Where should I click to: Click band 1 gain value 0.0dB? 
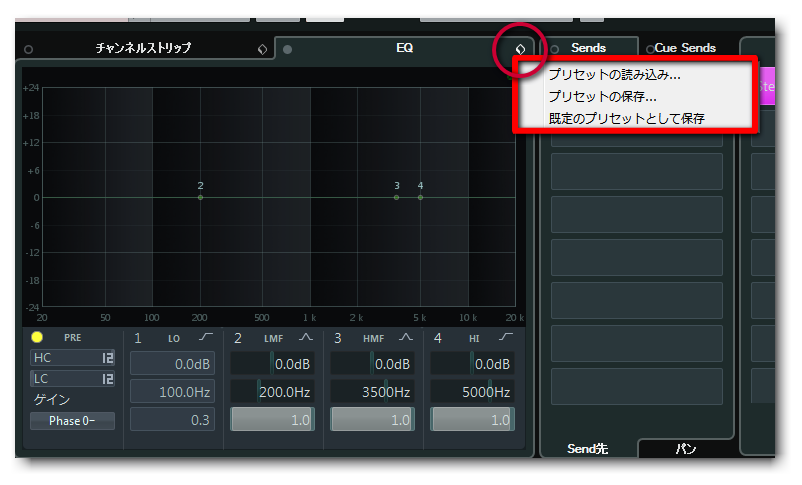click(x=172, y=364)
